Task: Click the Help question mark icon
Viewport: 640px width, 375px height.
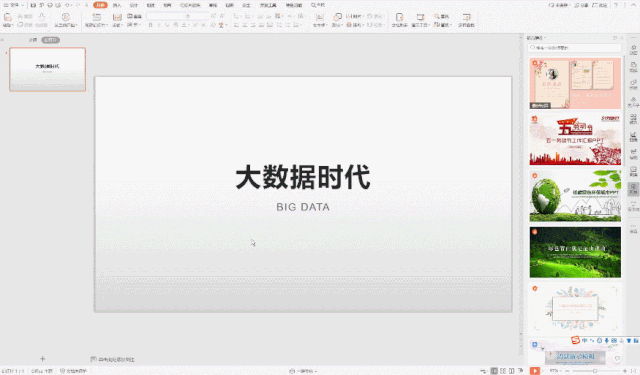Action: [x=616, y=5]
